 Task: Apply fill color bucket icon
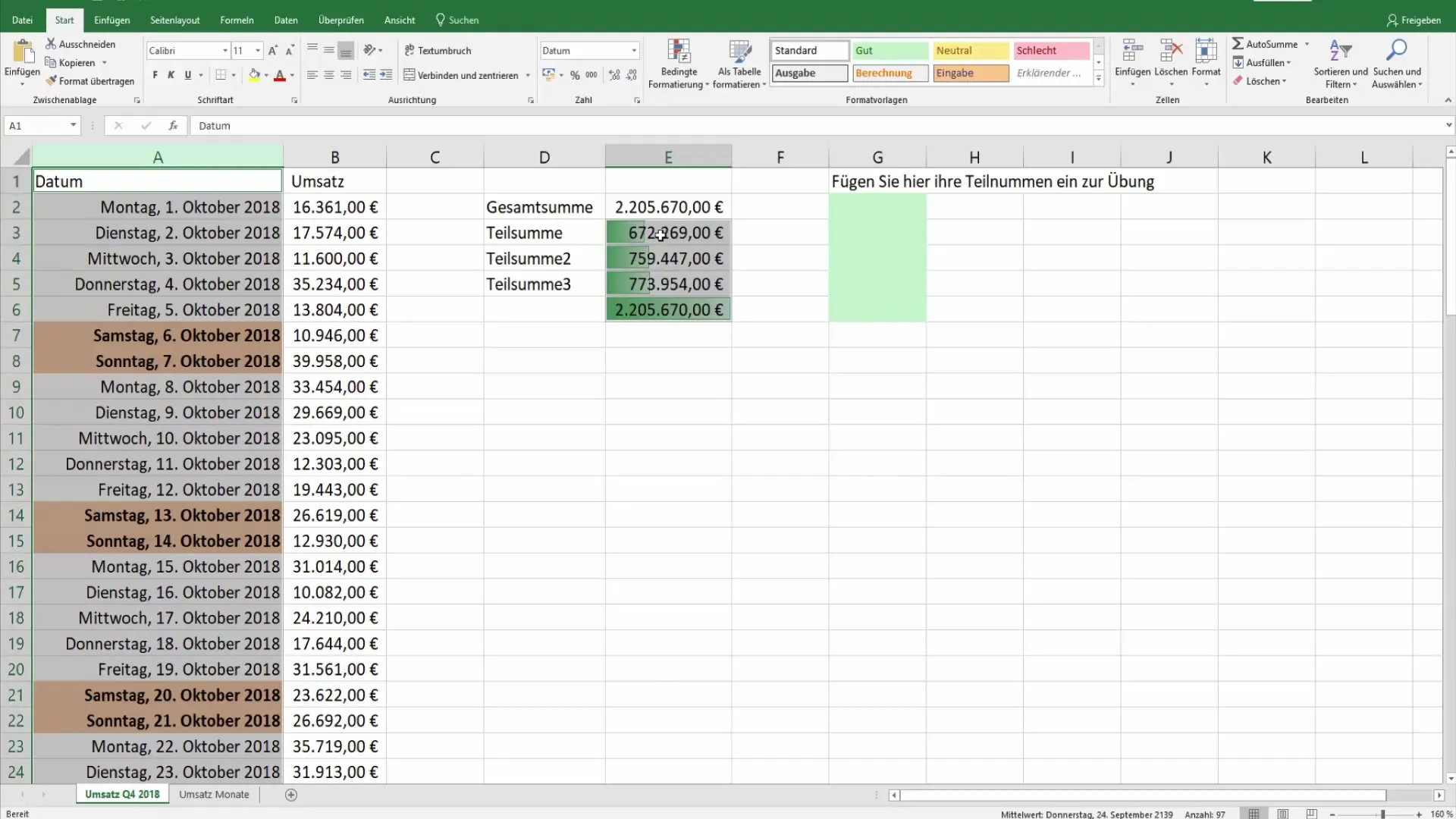pyautogui.click(x=255, y=75)
